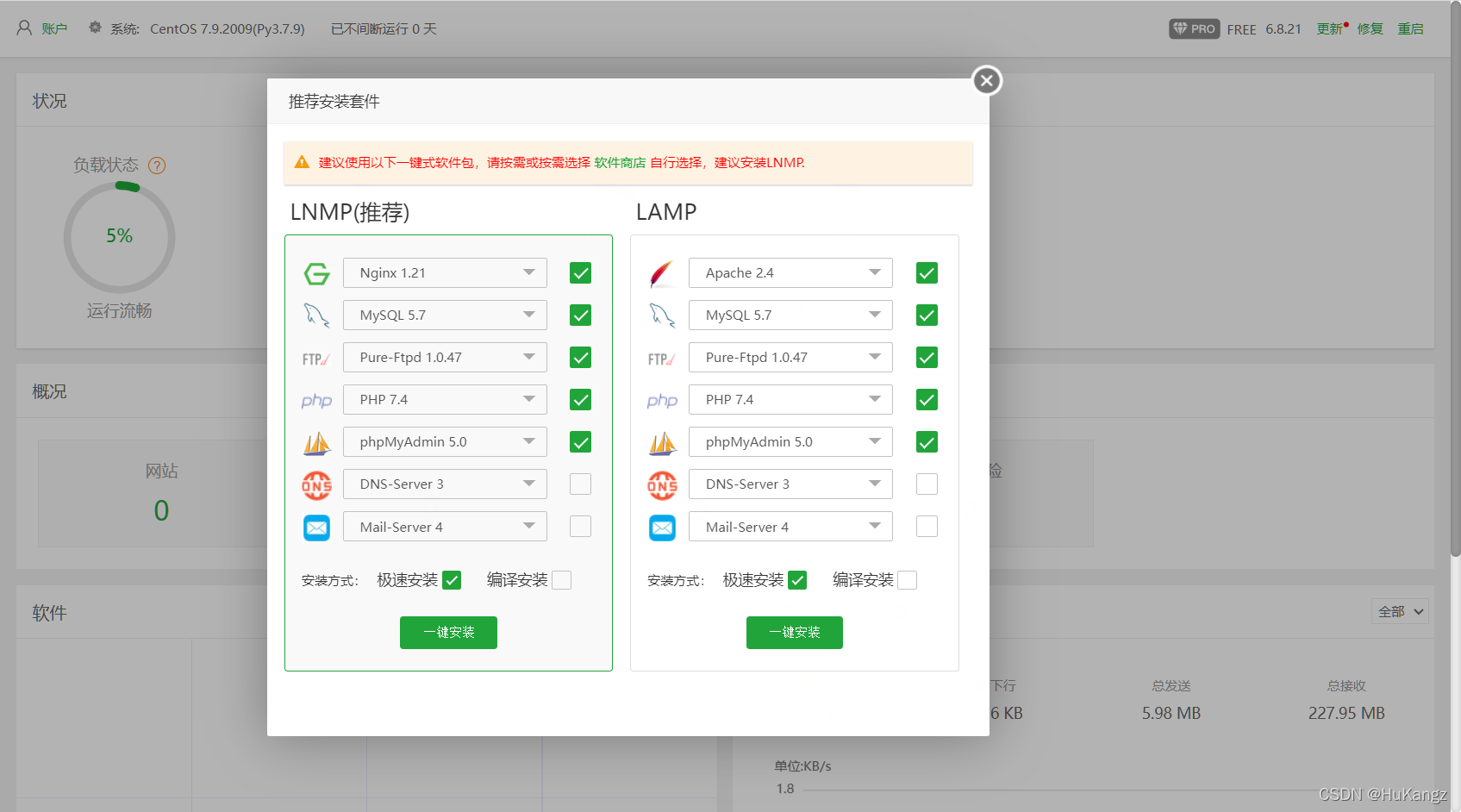The height and width of the screenshot is (812, 1461).
Task: Click 一键安装 for LNMP
Action: 448,633
